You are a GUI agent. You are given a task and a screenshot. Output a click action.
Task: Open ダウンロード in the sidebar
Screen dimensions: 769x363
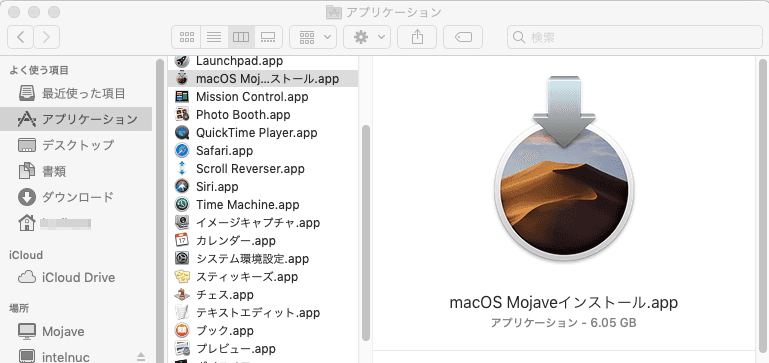point(76,197)
